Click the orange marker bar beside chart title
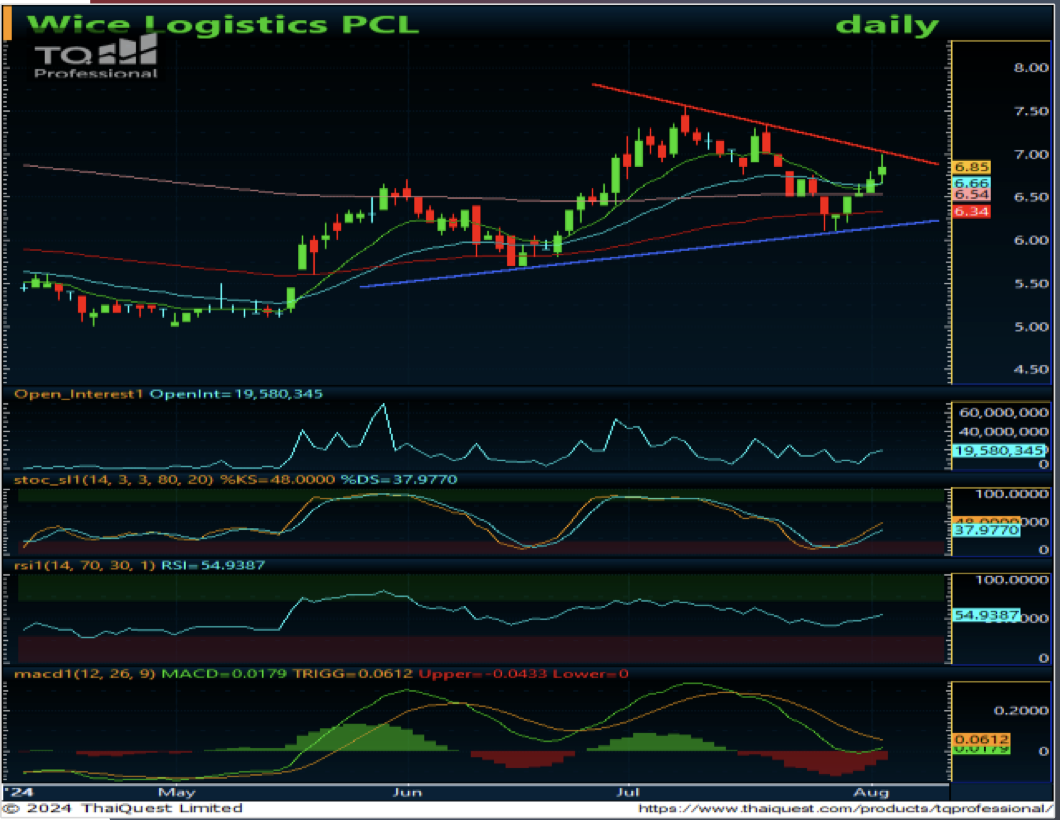1060x820 pixels. 7,25
